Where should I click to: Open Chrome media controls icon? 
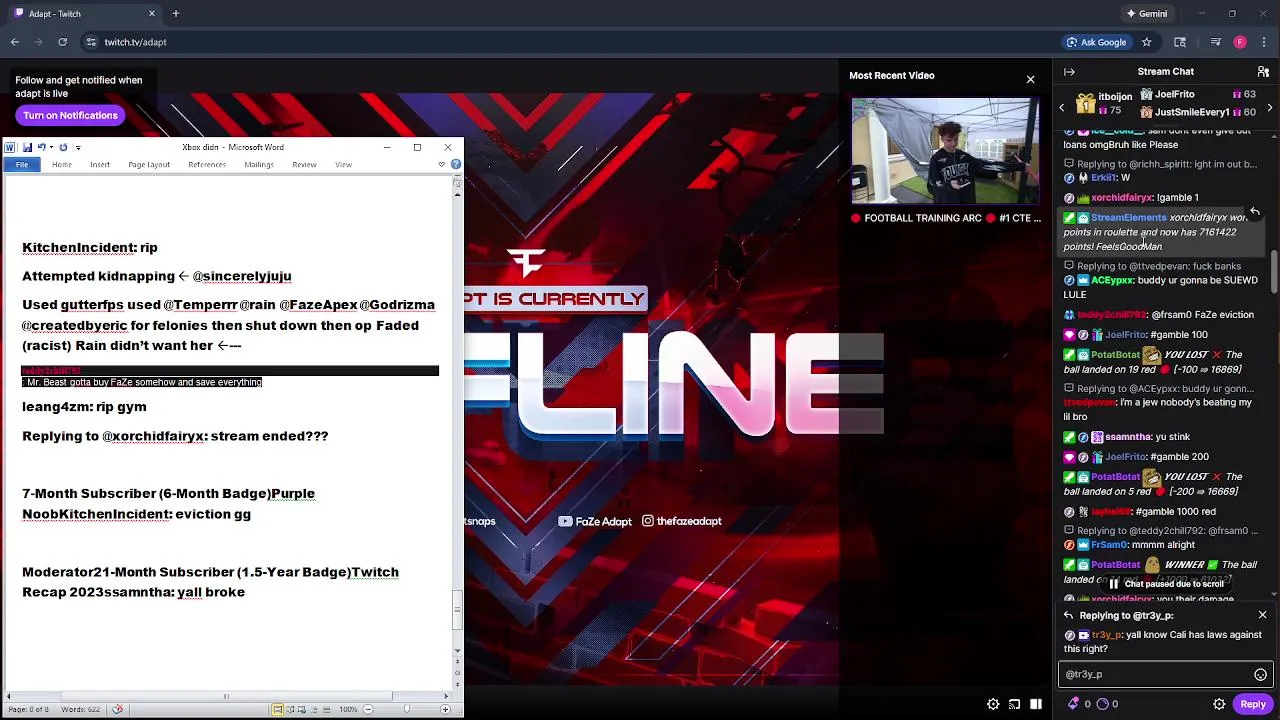(1215, 42)
